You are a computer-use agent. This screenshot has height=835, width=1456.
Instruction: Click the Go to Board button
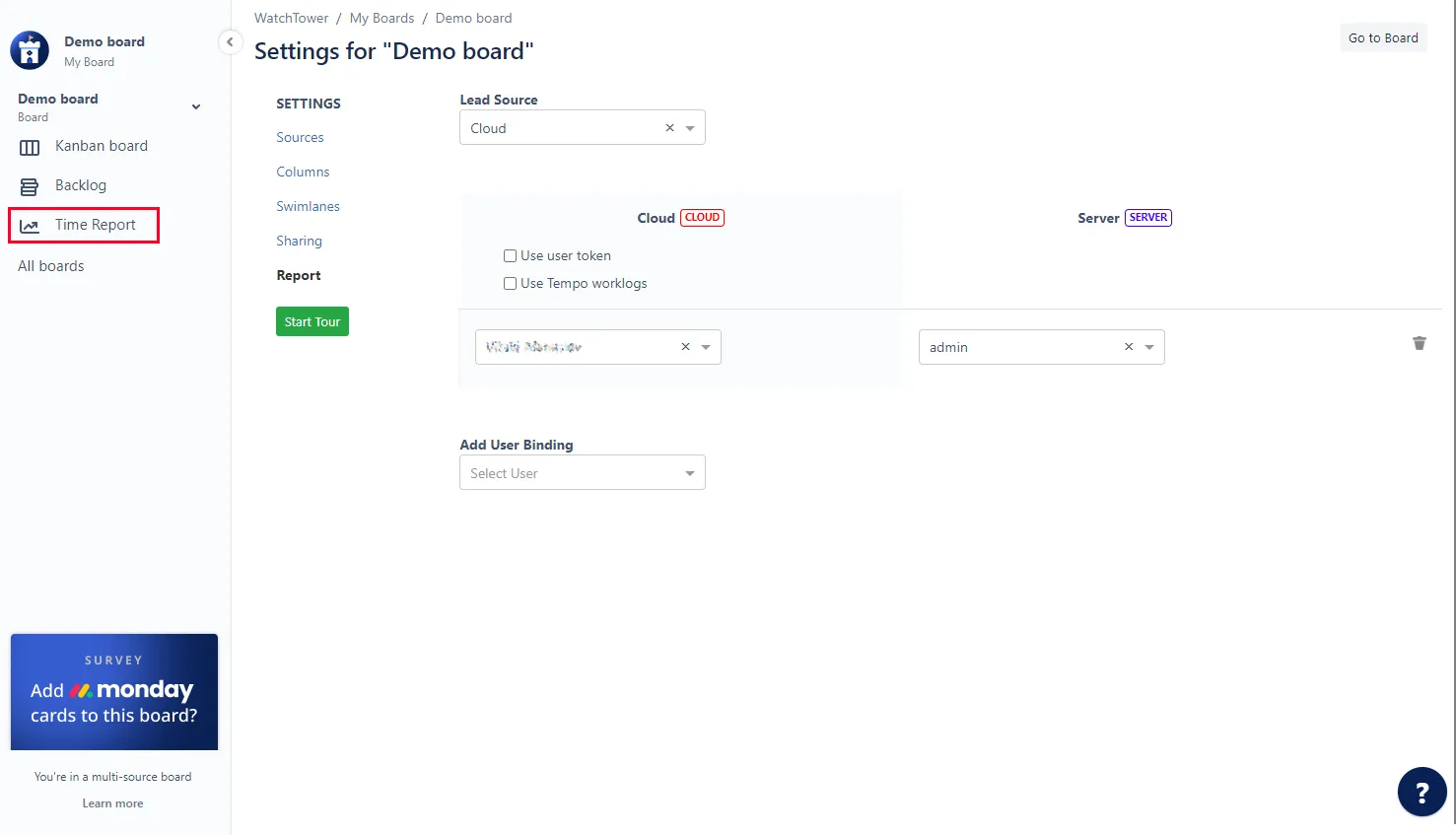(x=1383, y=37)
